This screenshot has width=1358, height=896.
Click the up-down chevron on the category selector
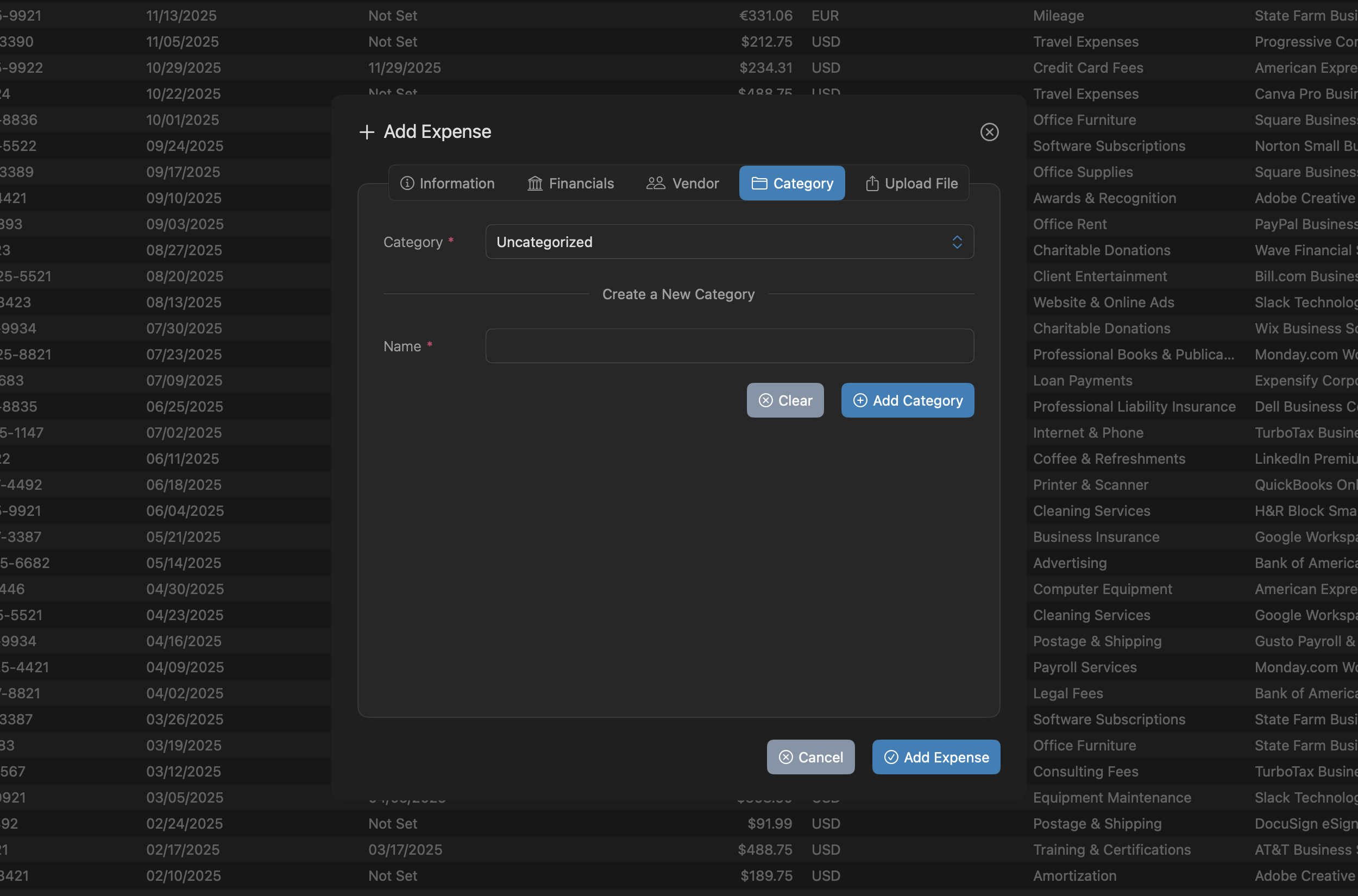click(957, 242)
